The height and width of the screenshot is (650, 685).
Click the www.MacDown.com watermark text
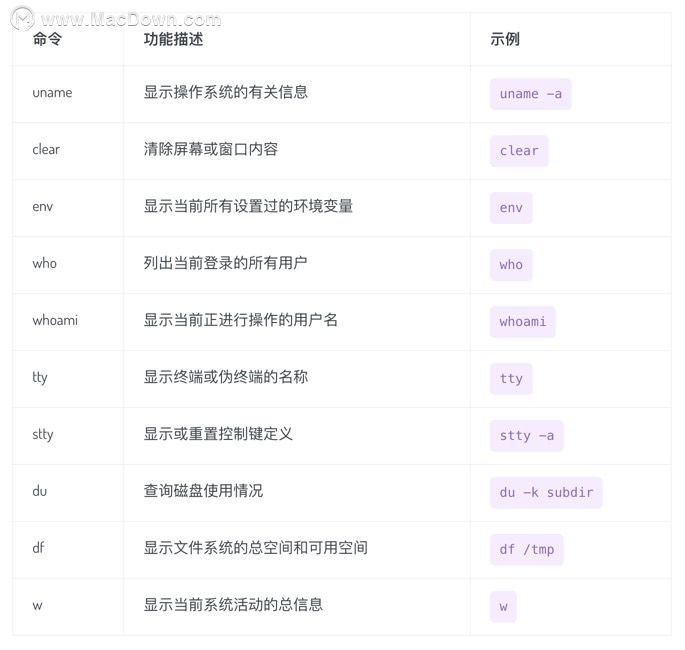[x=131, y=20]
